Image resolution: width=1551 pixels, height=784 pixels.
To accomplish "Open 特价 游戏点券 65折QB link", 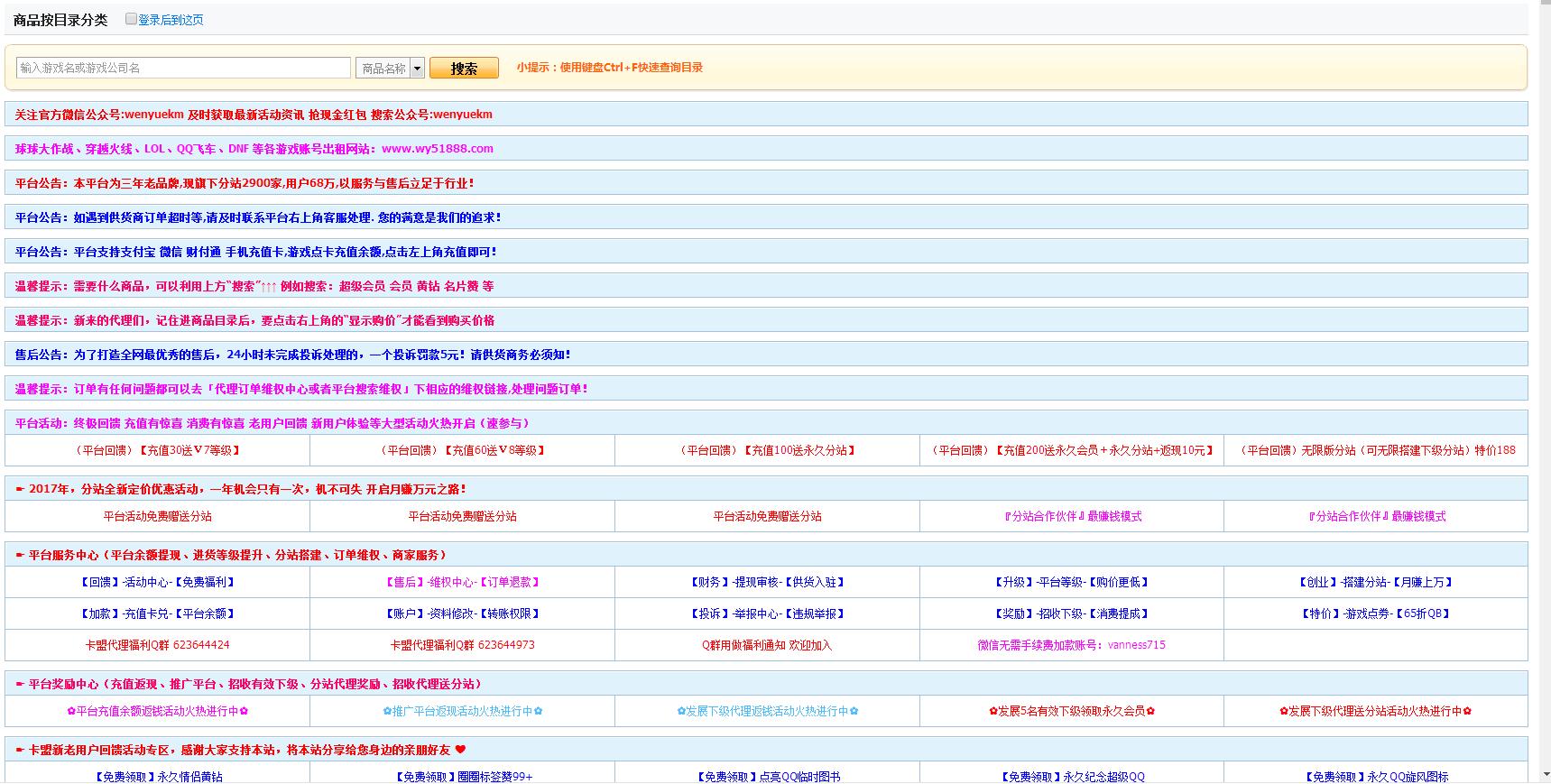I will point(1376,613).
